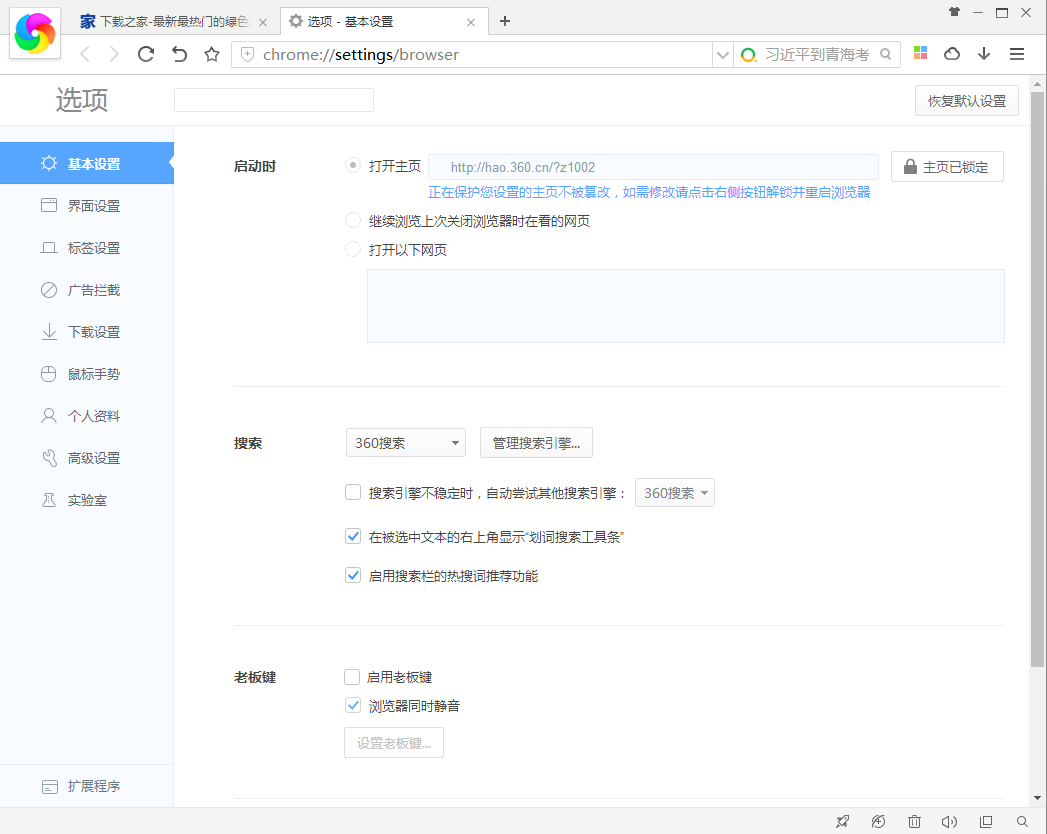
Task: Click the speaker icon in the status bar
Action: click(949, 821)
